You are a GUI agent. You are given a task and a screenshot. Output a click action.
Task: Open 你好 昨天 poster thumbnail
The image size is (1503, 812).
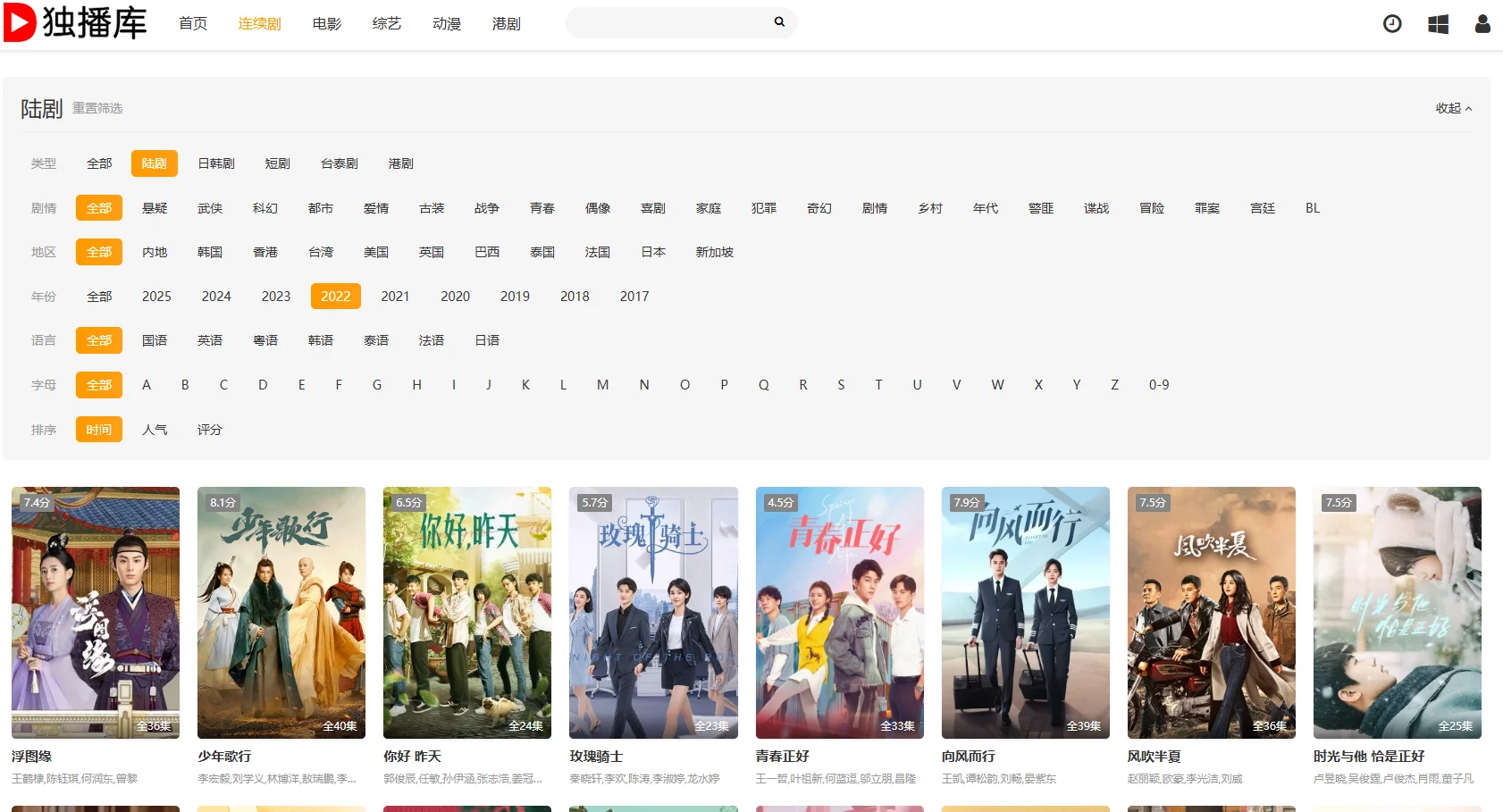[x=467, y=613]
